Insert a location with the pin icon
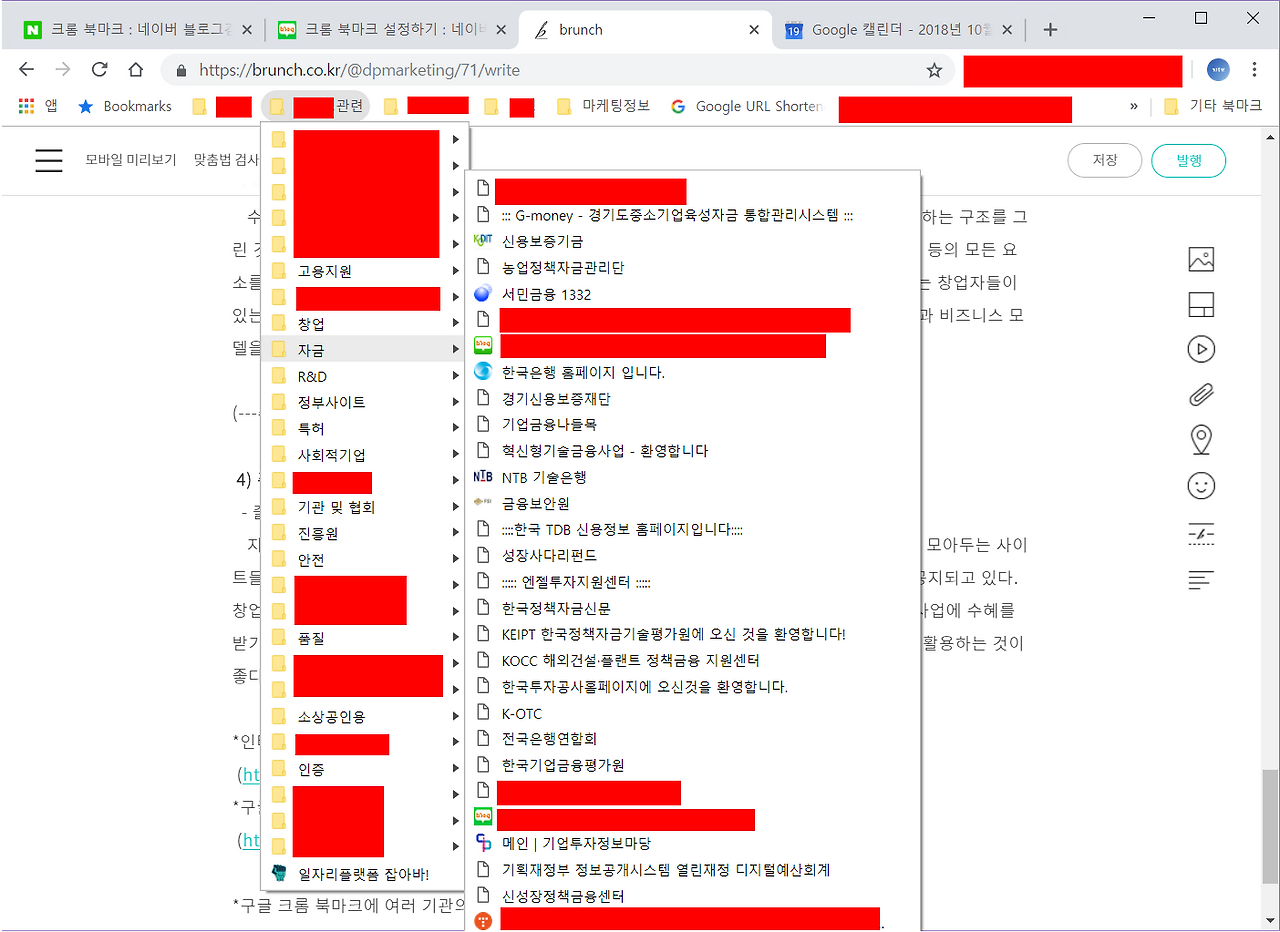The image size is (1280, 932). (1201, 439)
